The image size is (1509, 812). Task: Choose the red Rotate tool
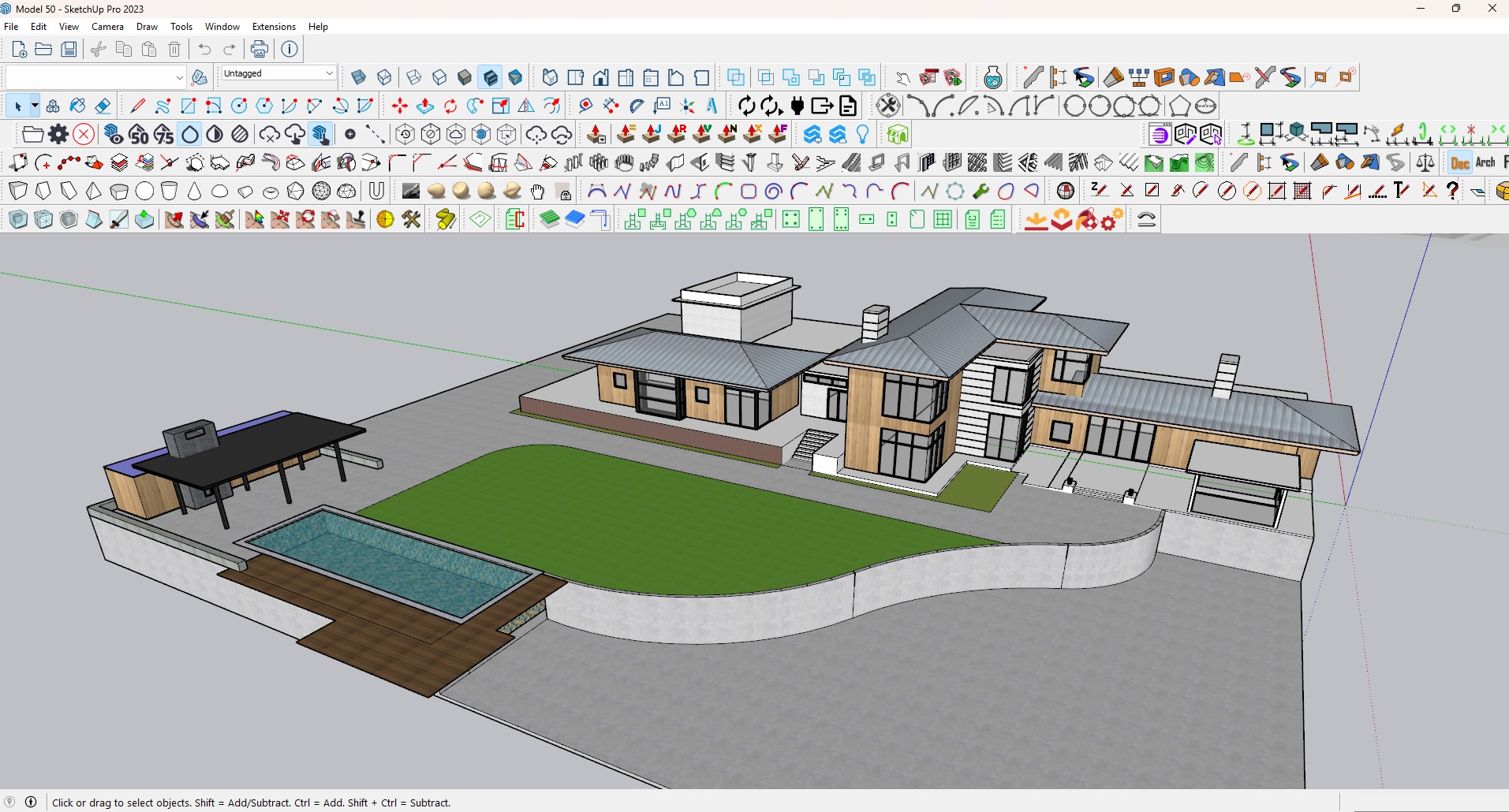[450, 106]
